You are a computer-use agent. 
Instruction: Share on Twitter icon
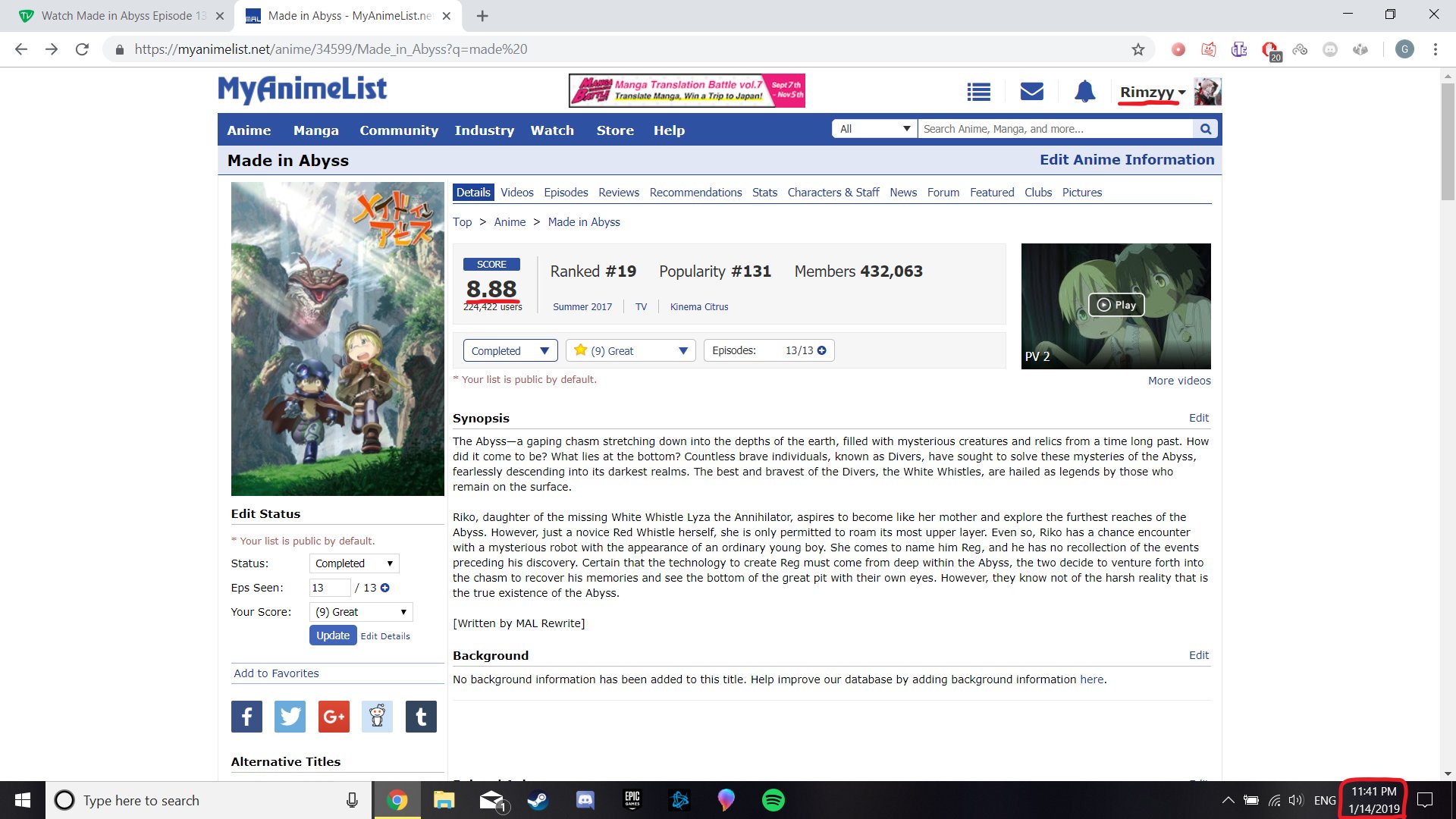pyautogui.click(x=290, y=717)
